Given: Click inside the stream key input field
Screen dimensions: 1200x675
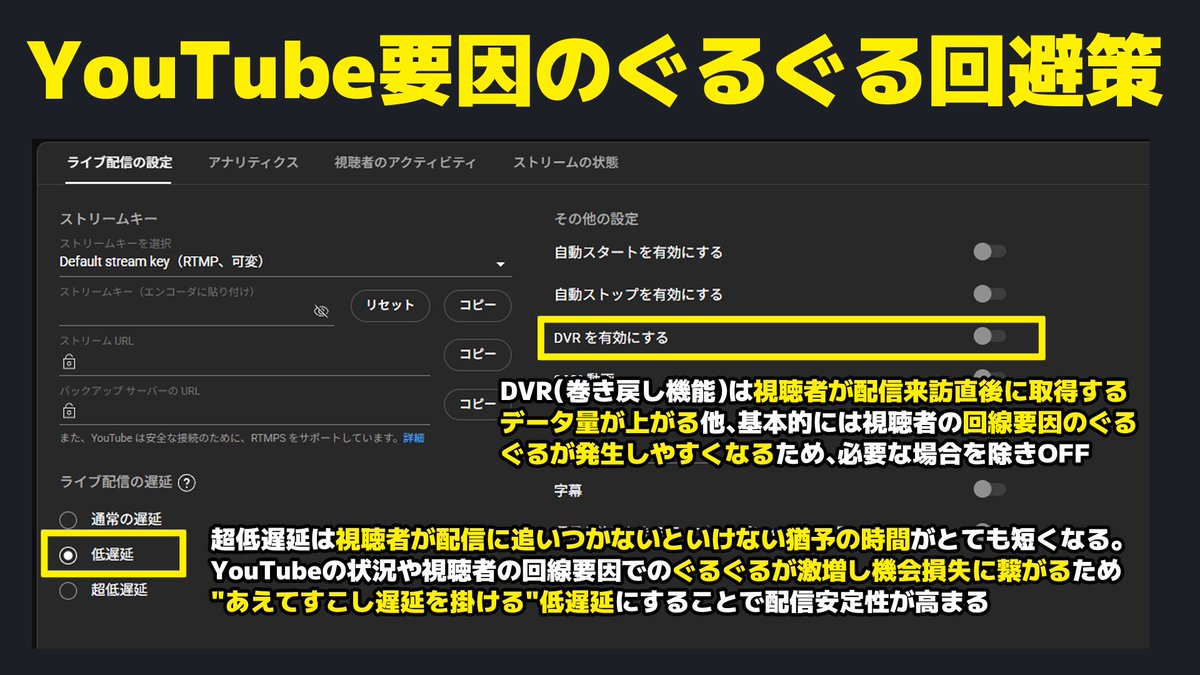Looking at the screenshot, I should 180,311.
